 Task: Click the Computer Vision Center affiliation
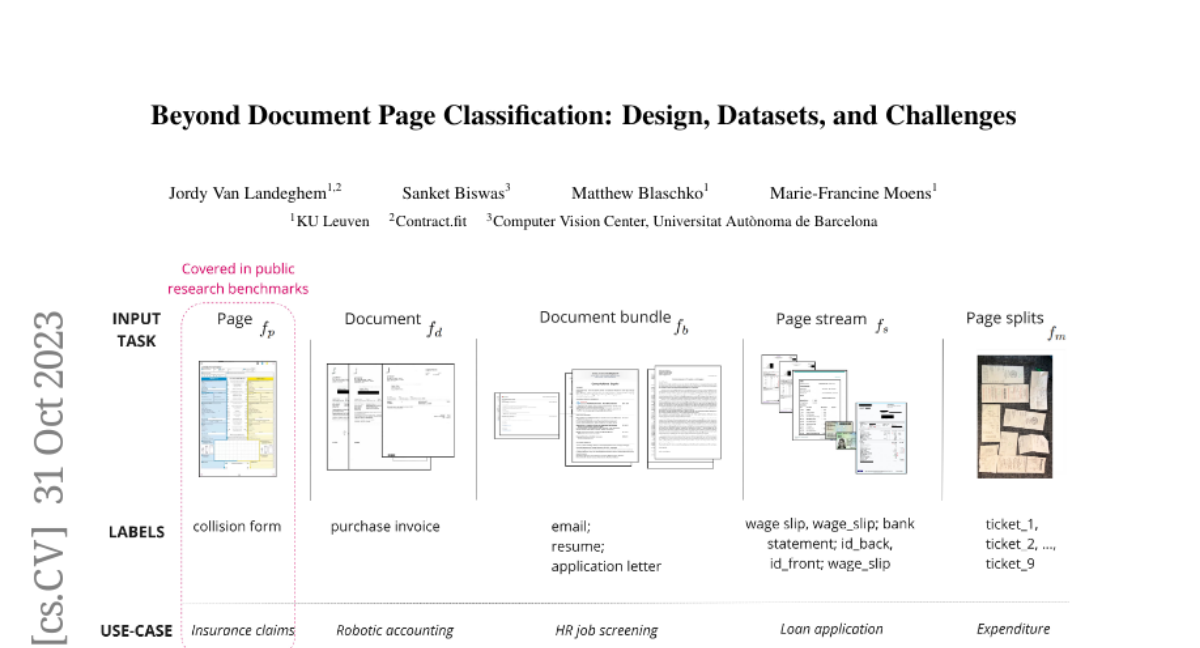682,221
